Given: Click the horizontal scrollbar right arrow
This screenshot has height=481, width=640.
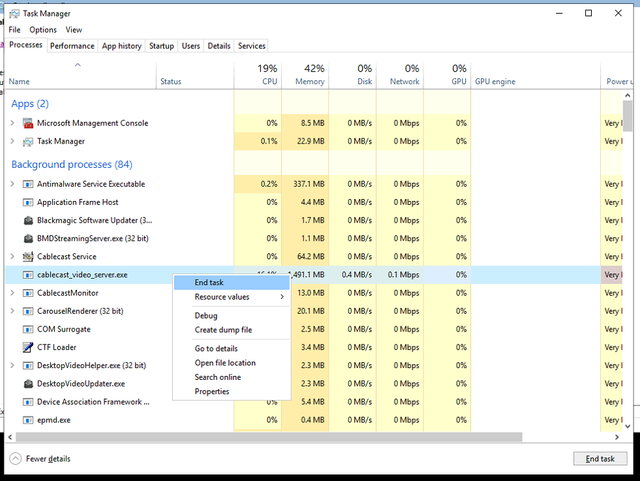Looking at the screenshot, I should (x=616, y=437).
